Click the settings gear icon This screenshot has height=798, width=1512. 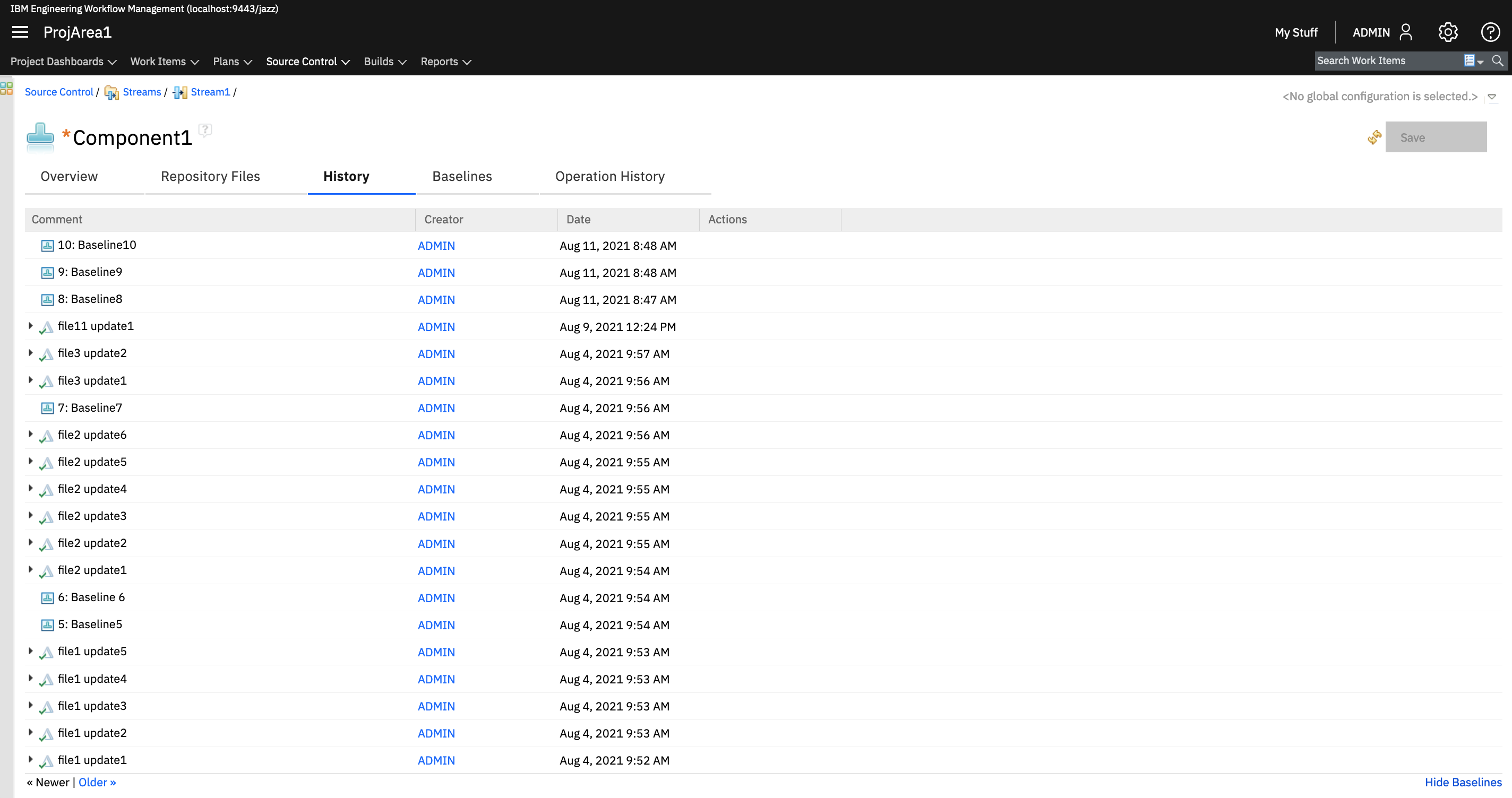(1447, 32)
